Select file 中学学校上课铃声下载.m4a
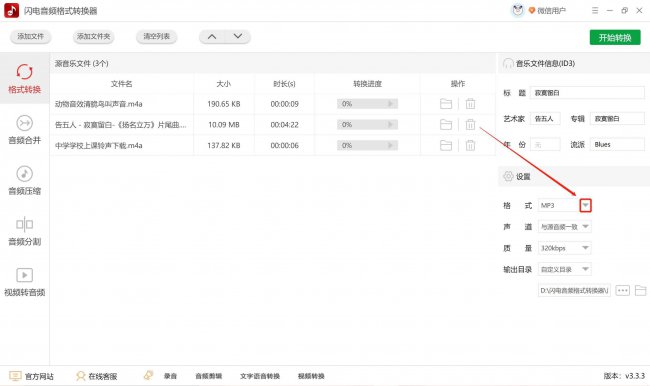Image resolution: width=650 pixels, height=386 pixels. point(99,146)
